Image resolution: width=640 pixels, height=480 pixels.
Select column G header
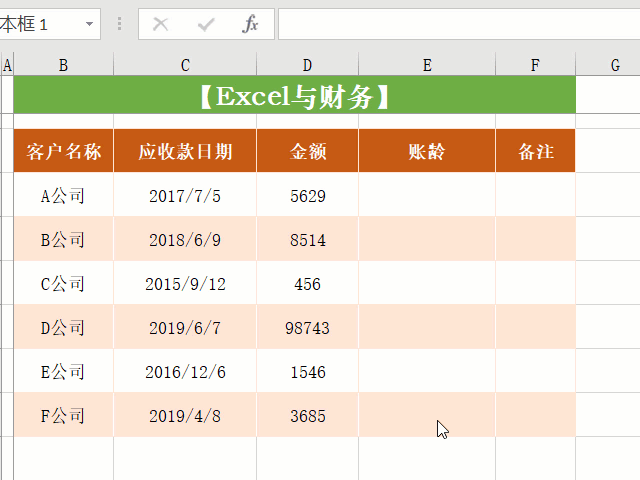click(608, 64)
